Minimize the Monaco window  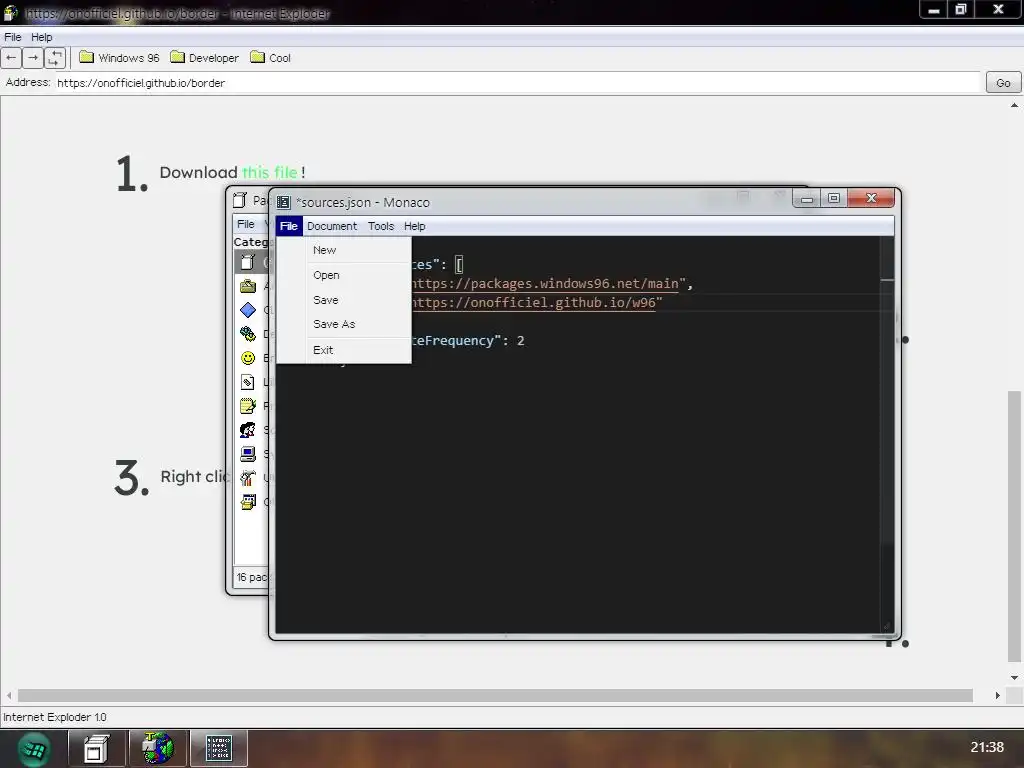click(x=807, y=198)
